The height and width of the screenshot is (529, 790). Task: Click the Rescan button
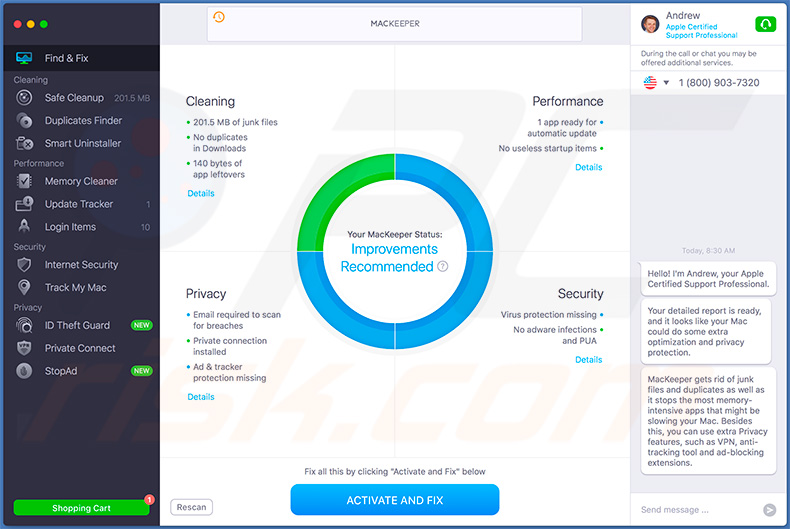191,507
